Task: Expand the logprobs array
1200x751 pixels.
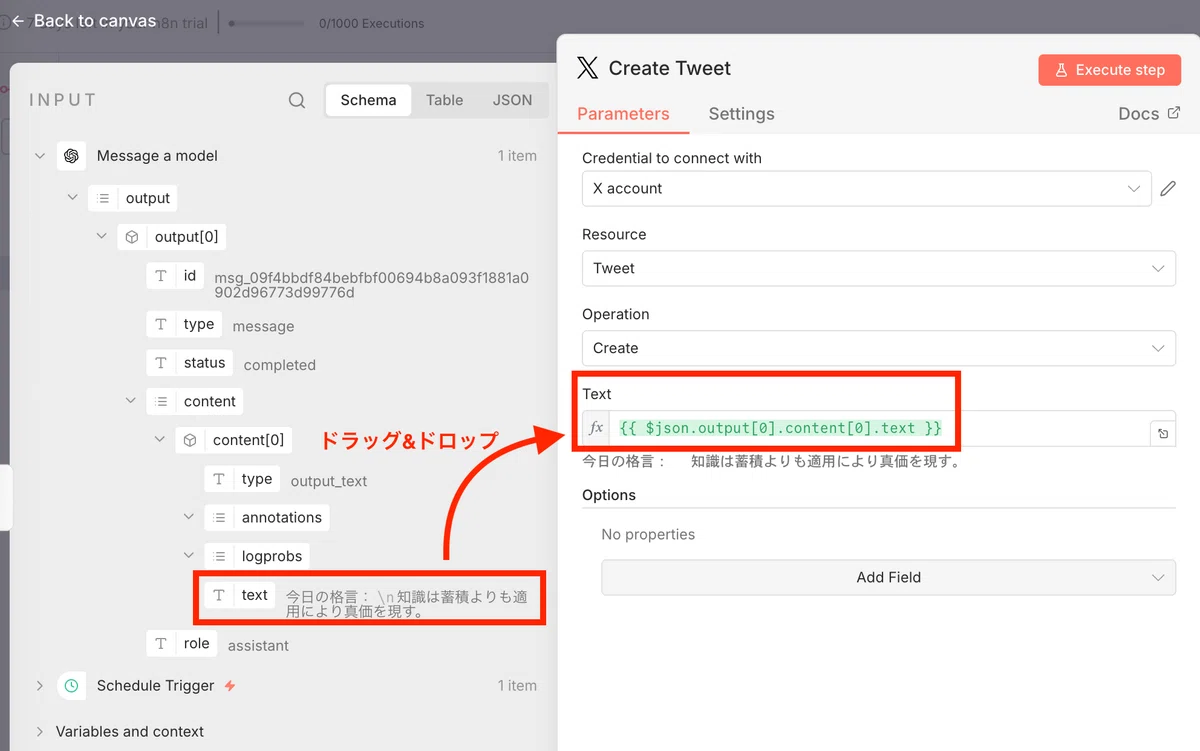Action: [188, 556]
